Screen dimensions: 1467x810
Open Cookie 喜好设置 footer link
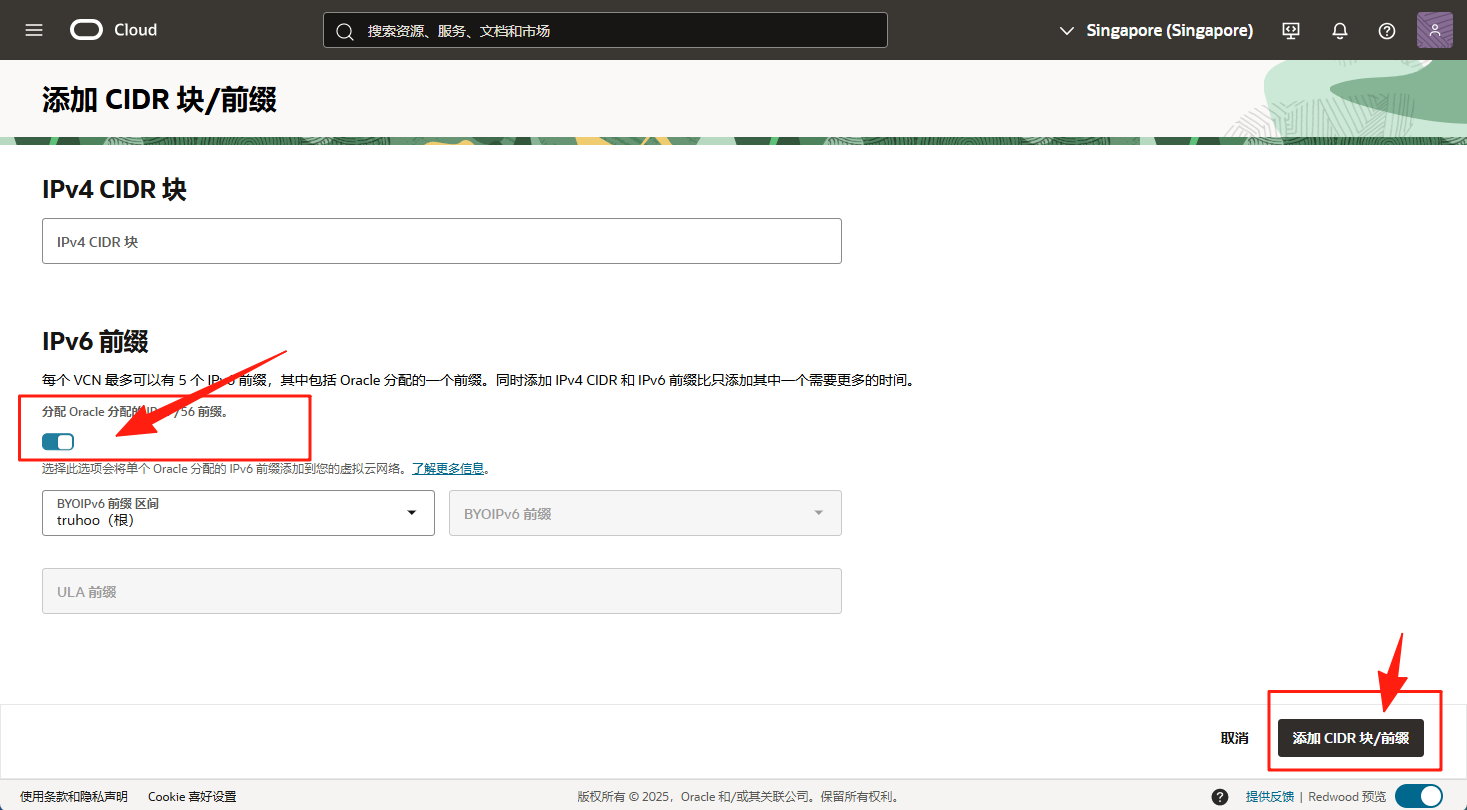pyautogui.click(x=192, y=797)
